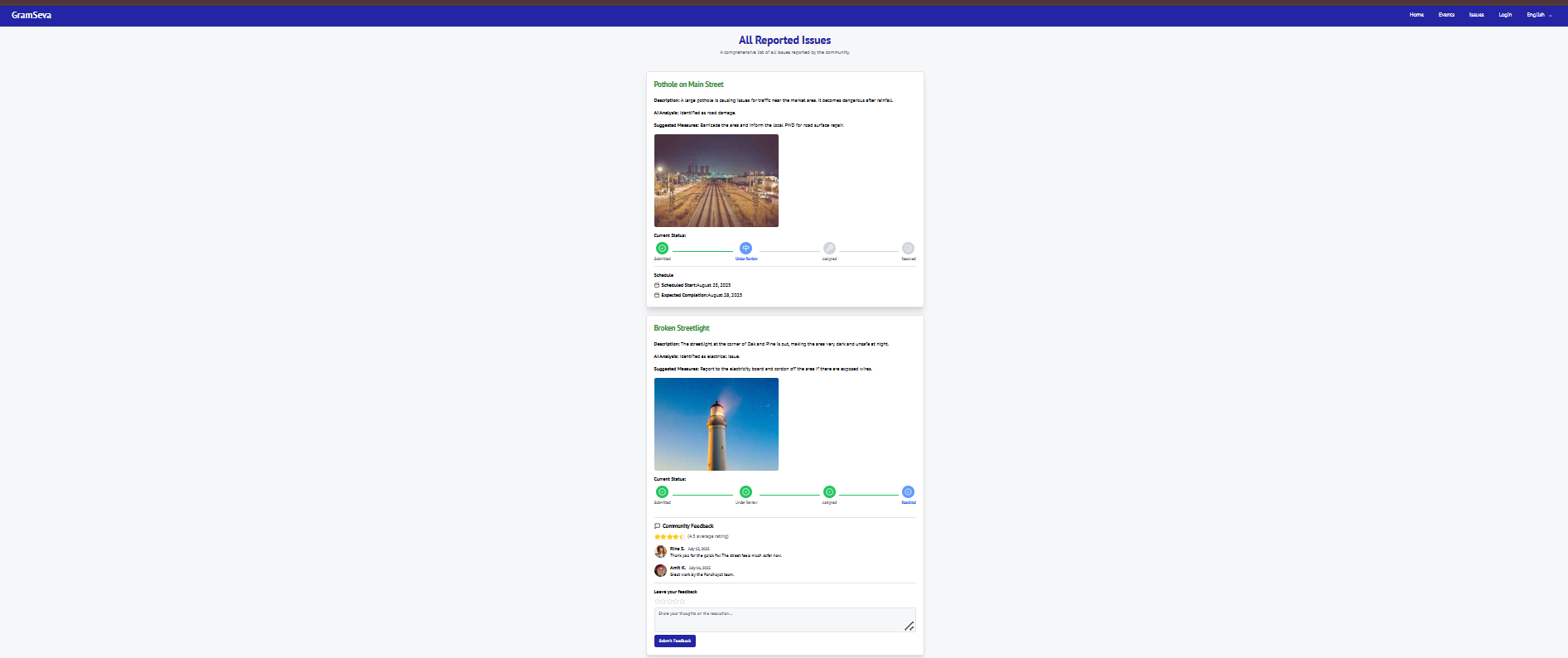Click the feedback thoughts text area
The image size is (1568, 658).
[x=785, y=620]
